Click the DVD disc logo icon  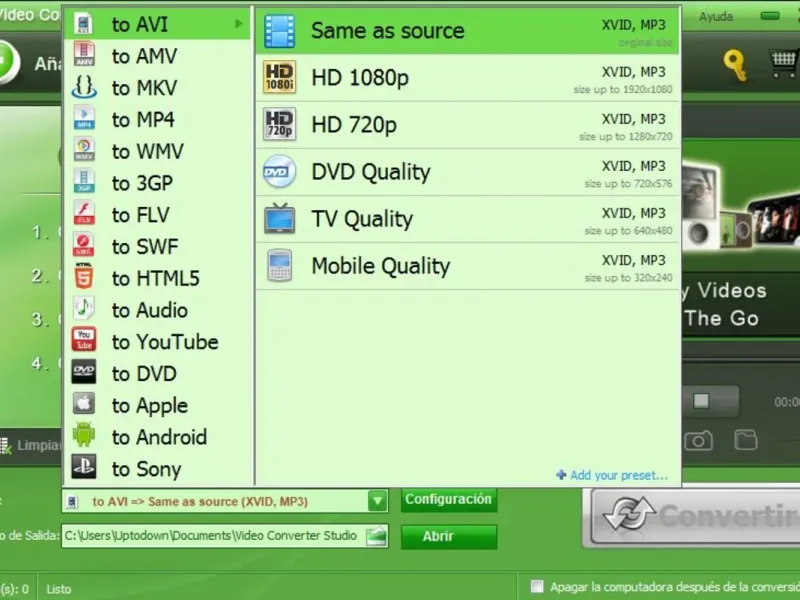[x=84, y=372]
